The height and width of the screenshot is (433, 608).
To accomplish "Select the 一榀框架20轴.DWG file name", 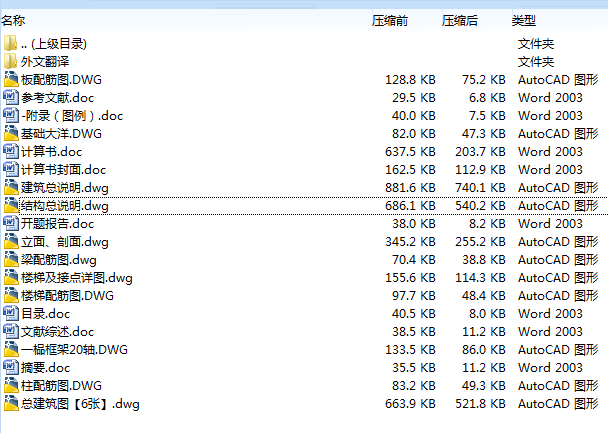I will [74, 349].
